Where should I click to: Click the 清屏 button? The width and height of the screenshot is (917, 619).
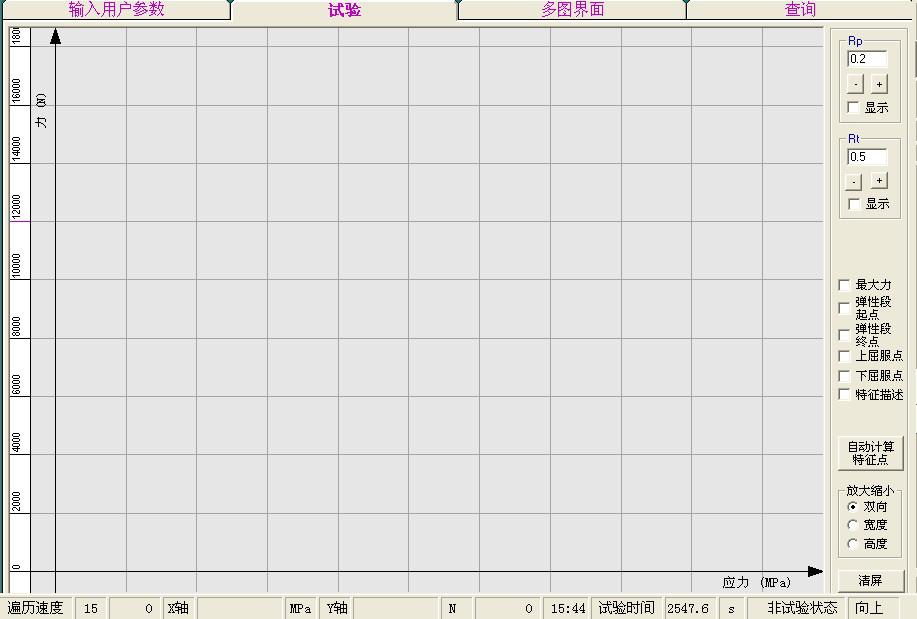(x=870, y=581)
